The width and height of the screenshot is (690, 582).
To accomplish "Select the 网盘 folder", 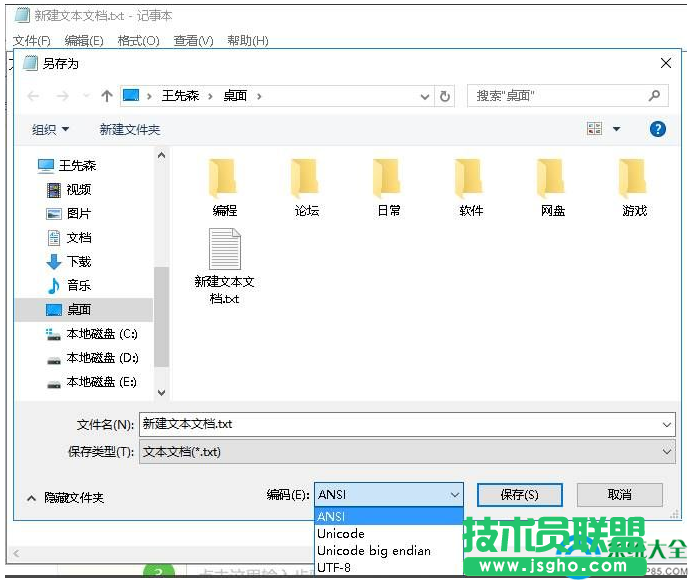I will [553, 188].
